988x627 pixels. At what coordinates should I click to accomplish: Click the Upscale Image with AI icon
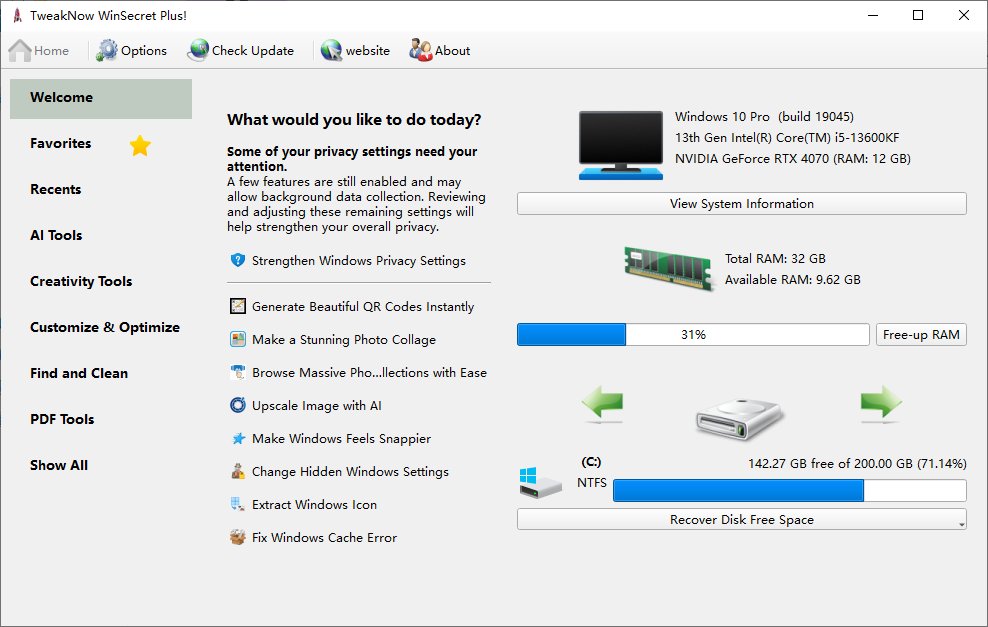point(238,405)
